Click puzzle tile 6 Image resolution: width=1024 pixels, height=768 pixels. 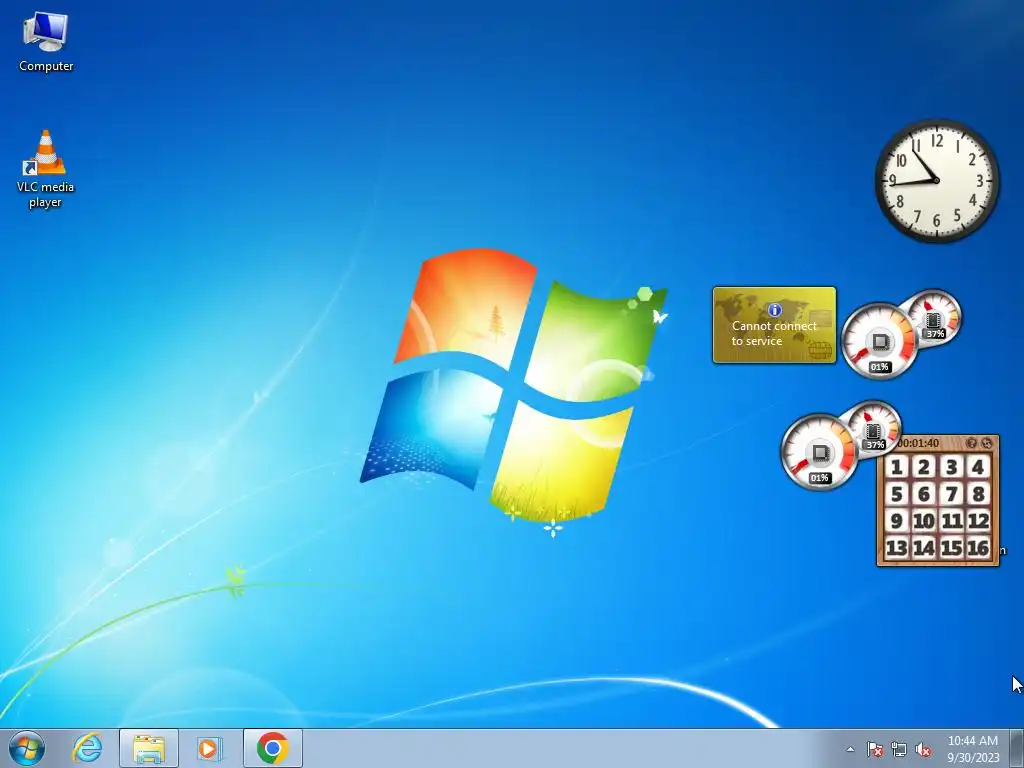coord(924,494)
